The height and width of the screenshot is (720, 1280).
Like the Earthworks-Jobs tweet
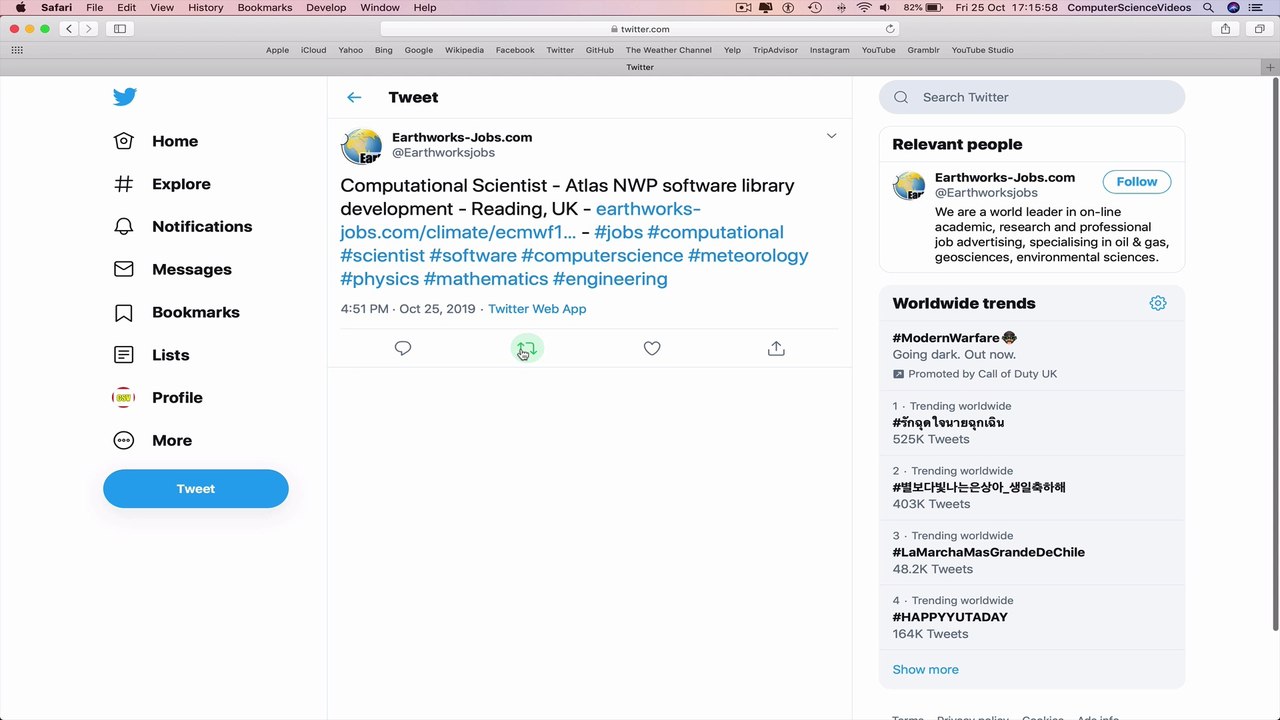[x=652, y=348]
